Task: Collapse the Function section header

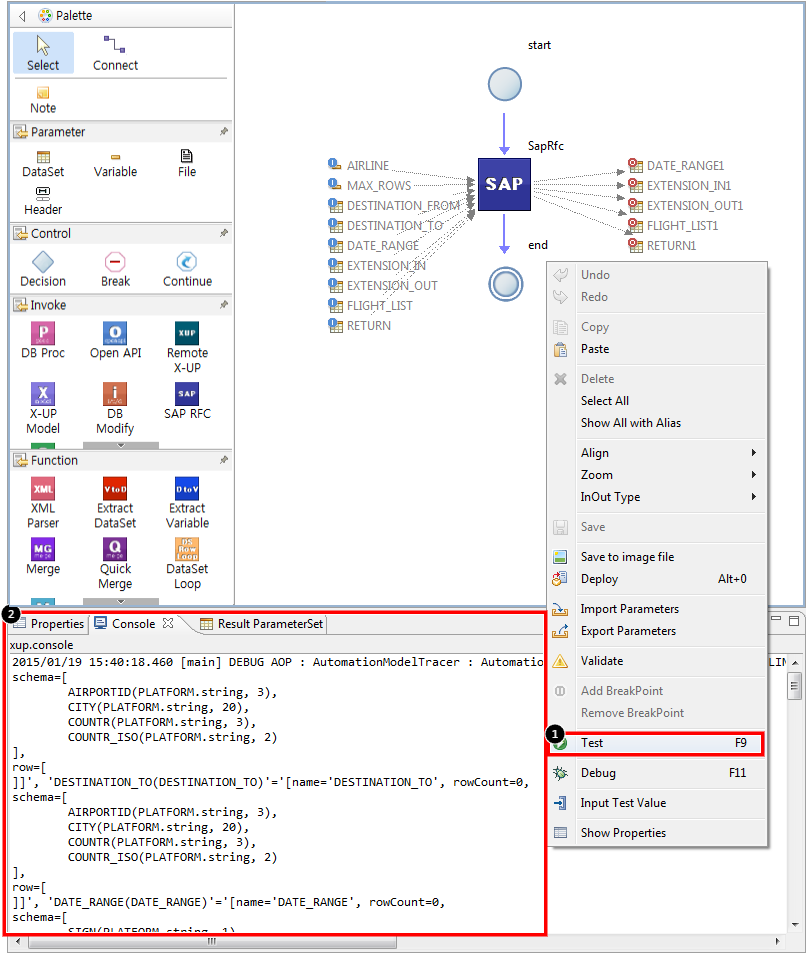Action: pos(121,460)
